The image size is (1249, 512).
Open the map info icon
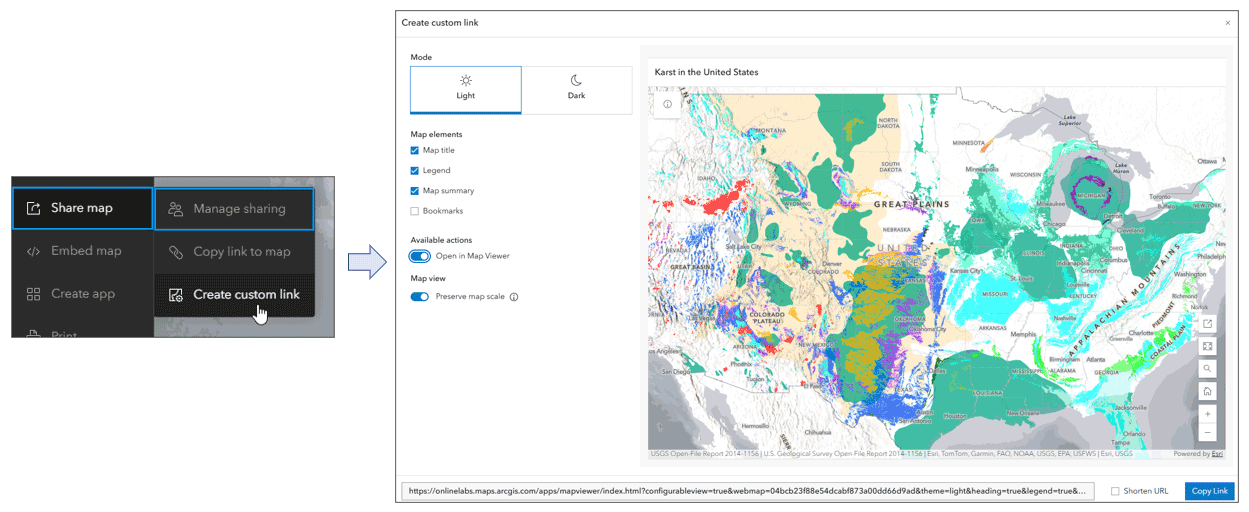[x=667, y=104]
